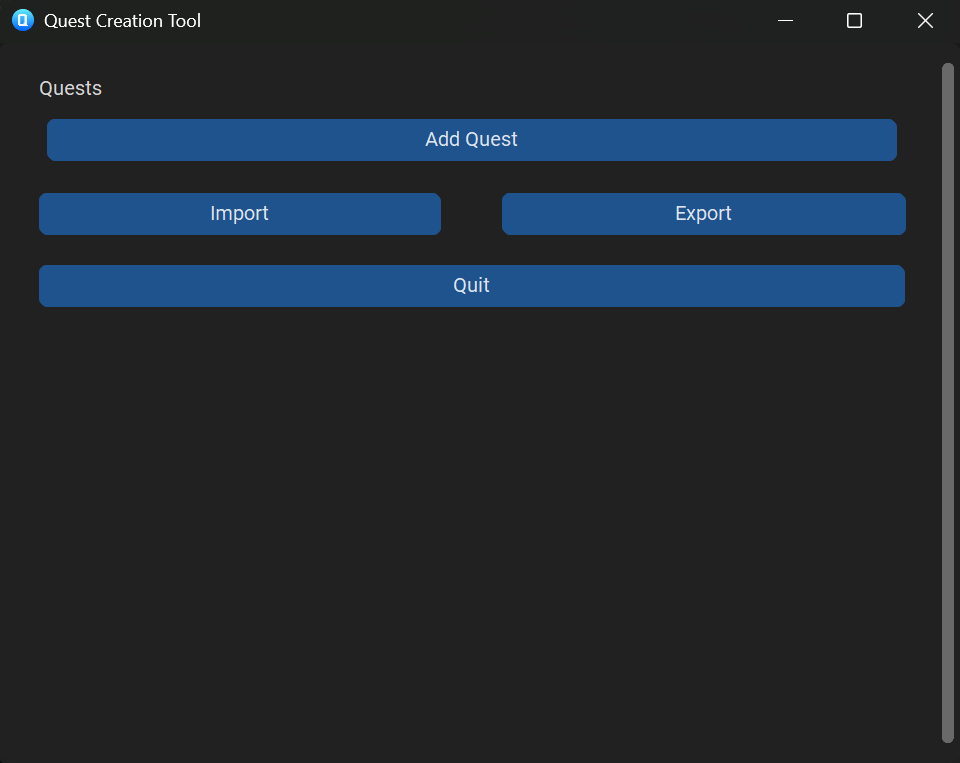The width and height of the screenshot is (960, 763).
Task: Click the Quest Creation Tool app icon
Action: pos(22,20)
